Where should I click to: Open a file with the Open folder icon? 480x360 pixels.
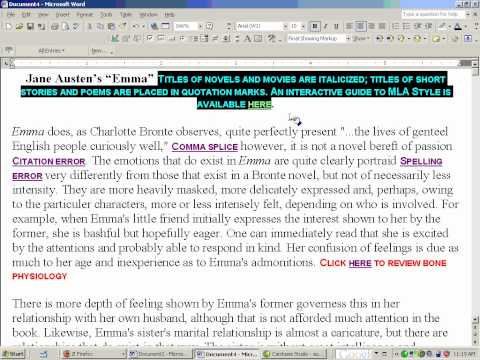19,26
